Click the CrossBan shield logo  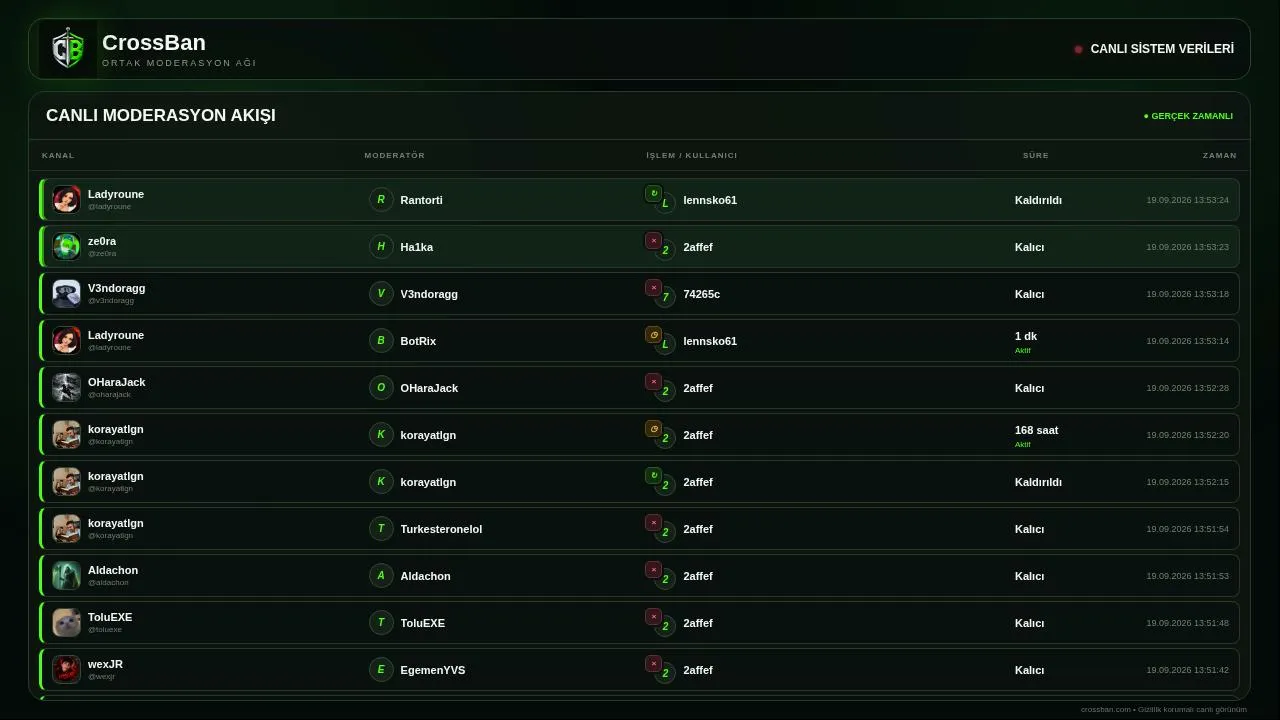click(x=68, y=49)
